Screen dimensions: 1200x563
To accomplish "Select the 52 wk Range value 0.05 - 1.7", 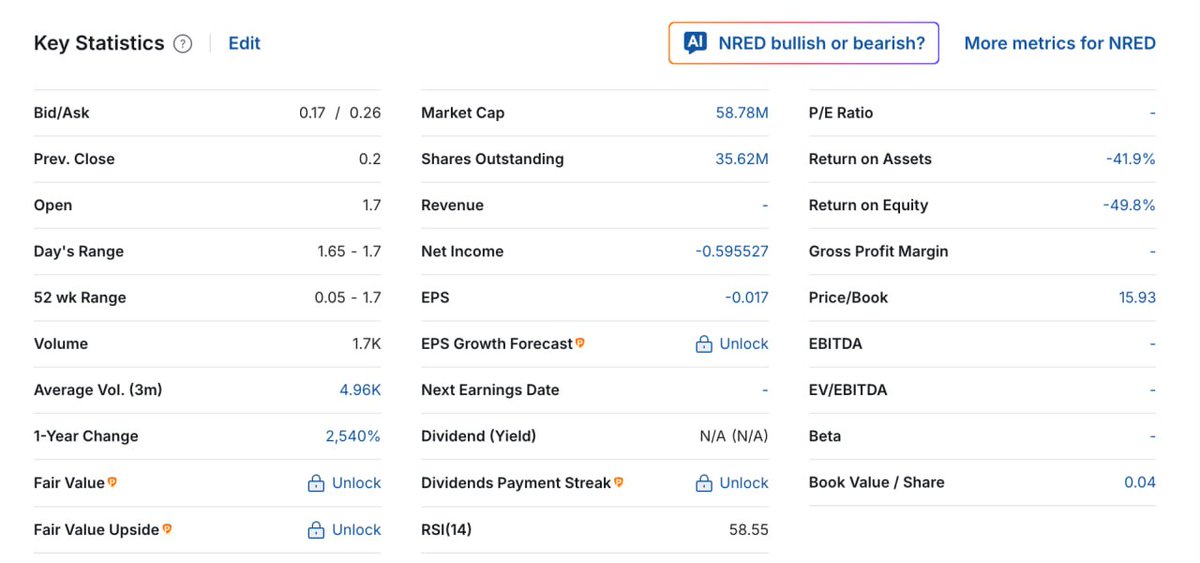I will (347, 297).
